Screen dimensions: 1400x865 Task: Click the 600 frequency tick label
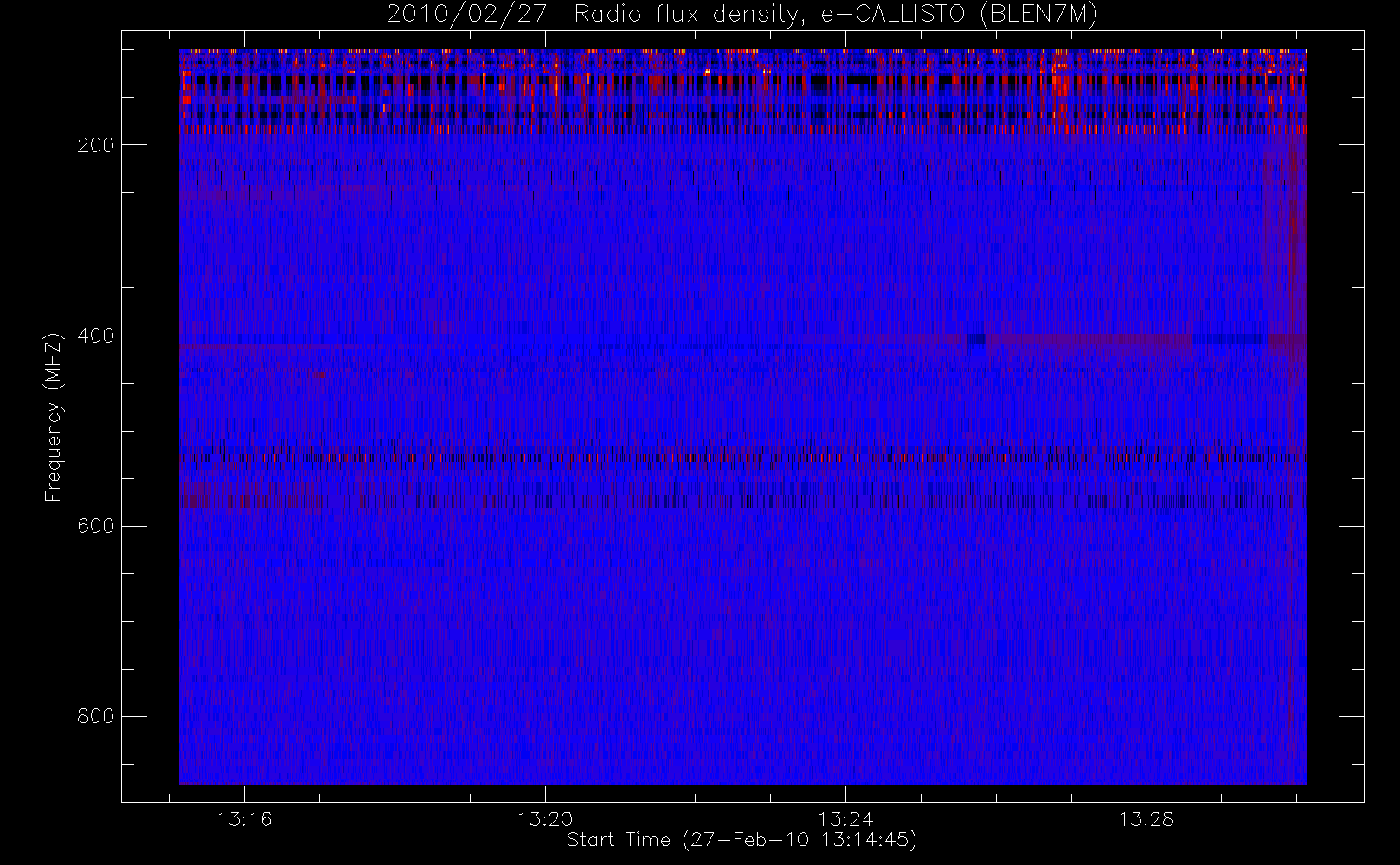coord(96,526)
